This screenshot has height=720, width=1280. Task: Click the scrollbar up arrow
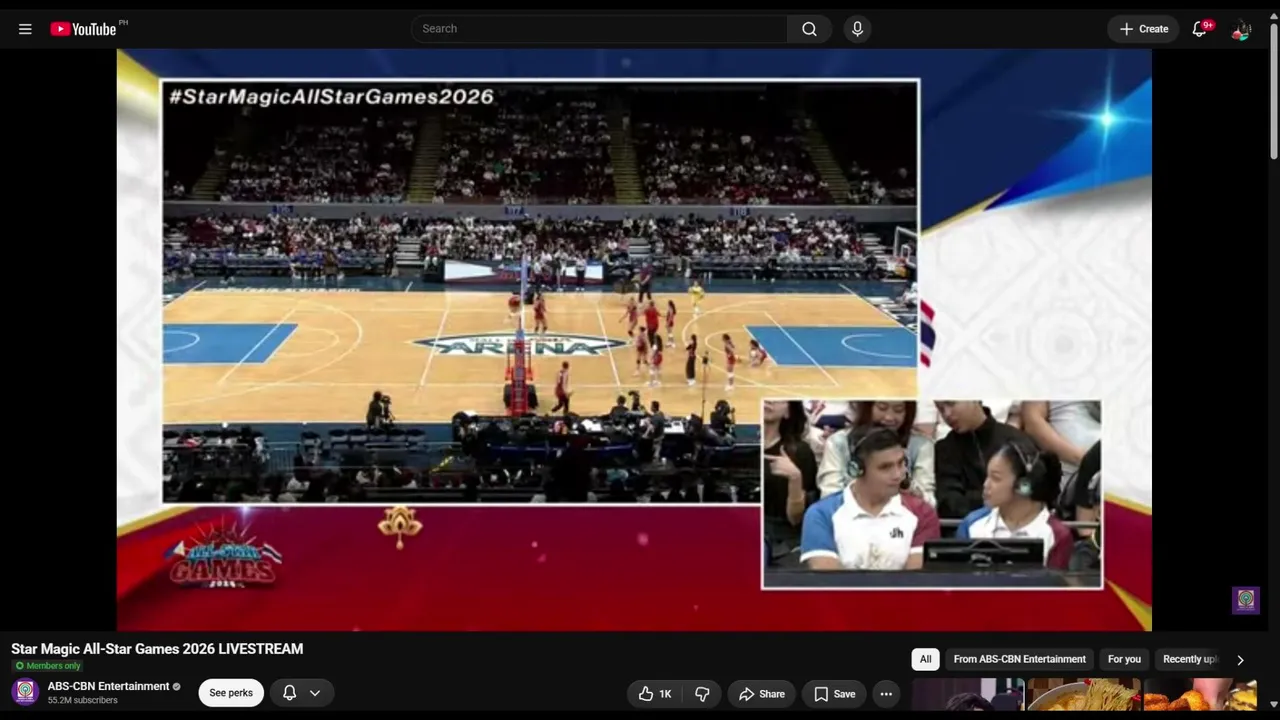point(1273,14)
